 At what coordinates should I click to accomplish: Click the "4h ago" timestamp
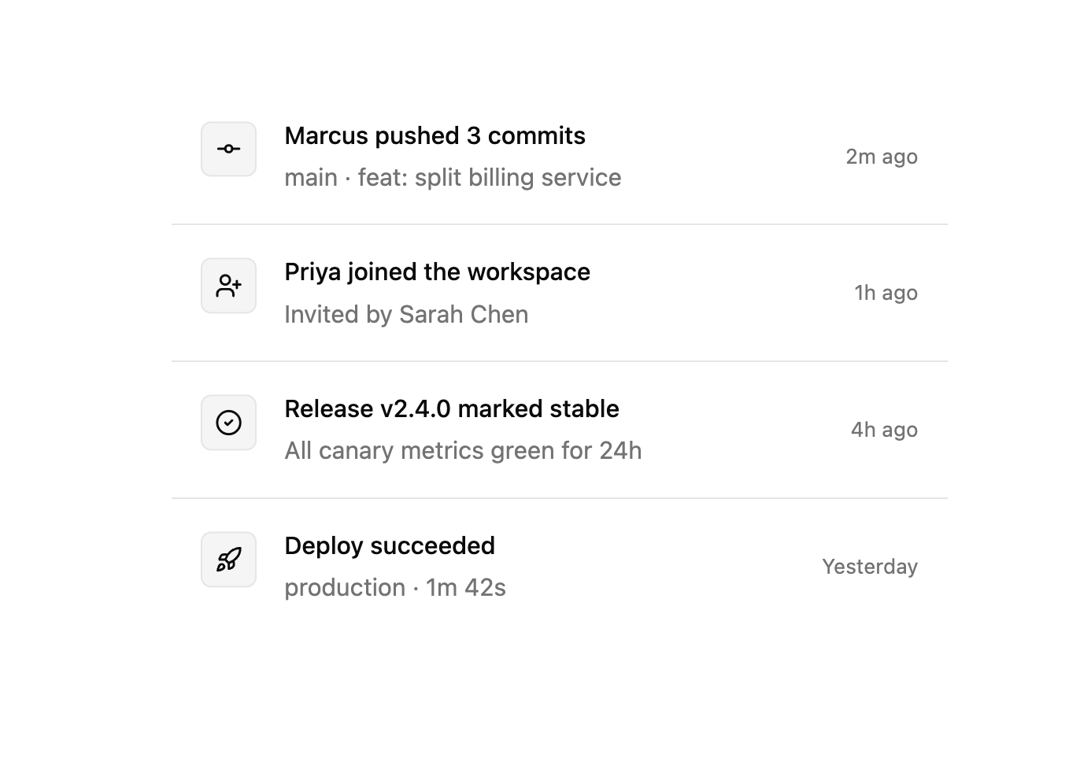pos(884,430)
